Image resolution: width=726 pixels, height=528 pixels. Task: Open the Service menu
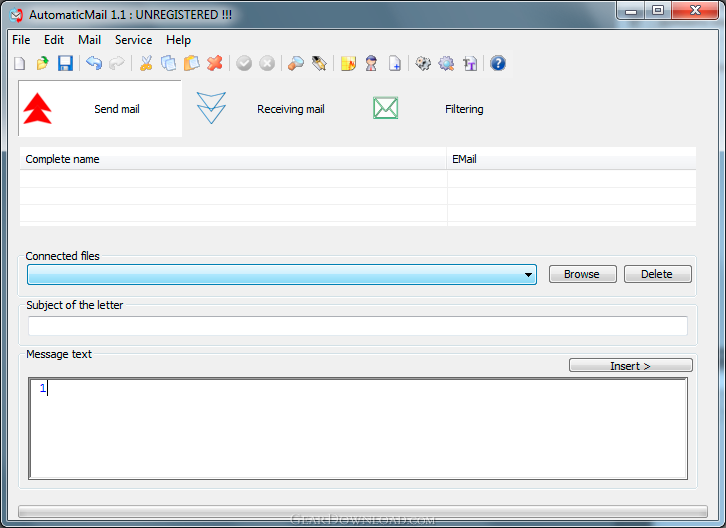point(133,40)
